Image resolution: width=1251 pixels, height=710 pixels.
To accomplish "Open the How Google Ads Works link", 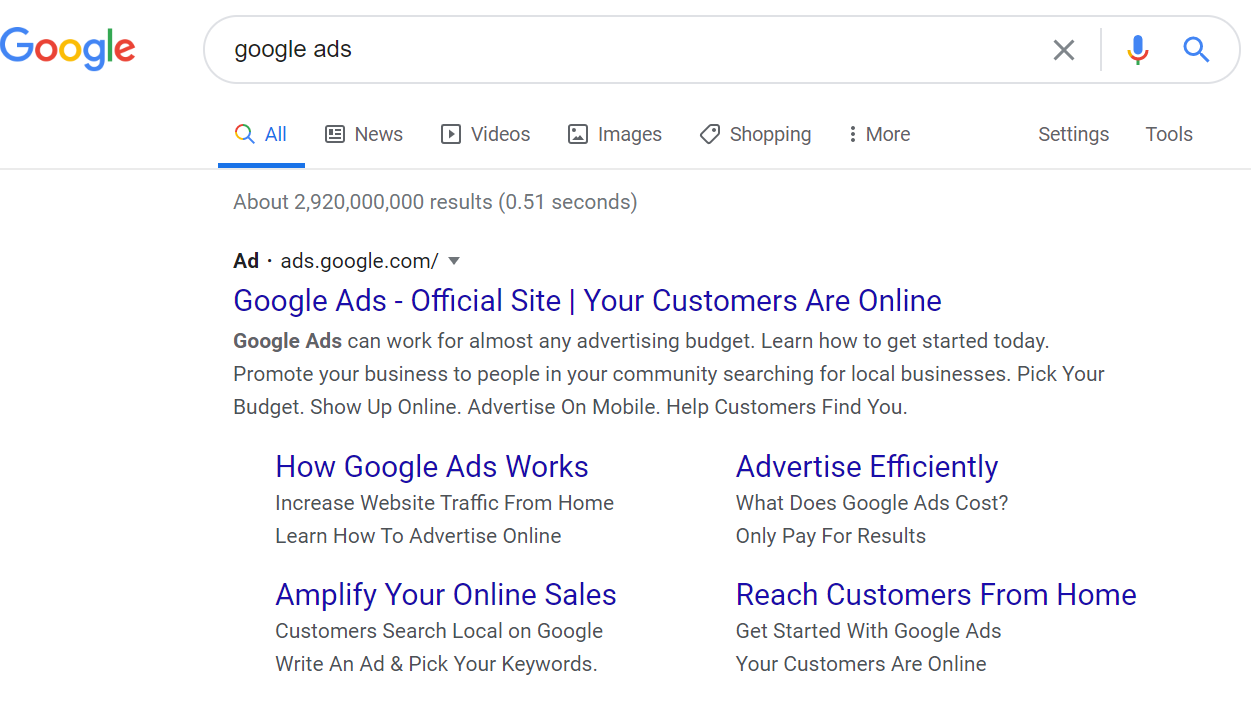I will point(432,467).
